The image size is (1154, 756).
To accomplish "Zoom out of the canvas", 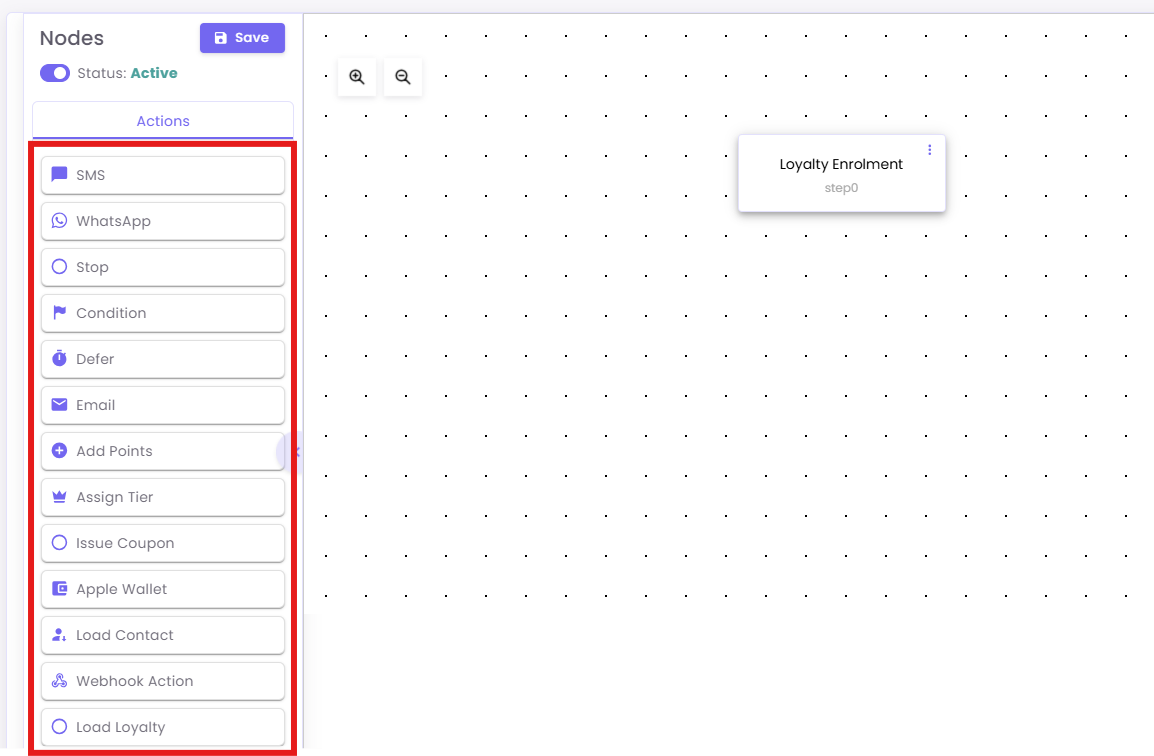I will tap(403, 77).
